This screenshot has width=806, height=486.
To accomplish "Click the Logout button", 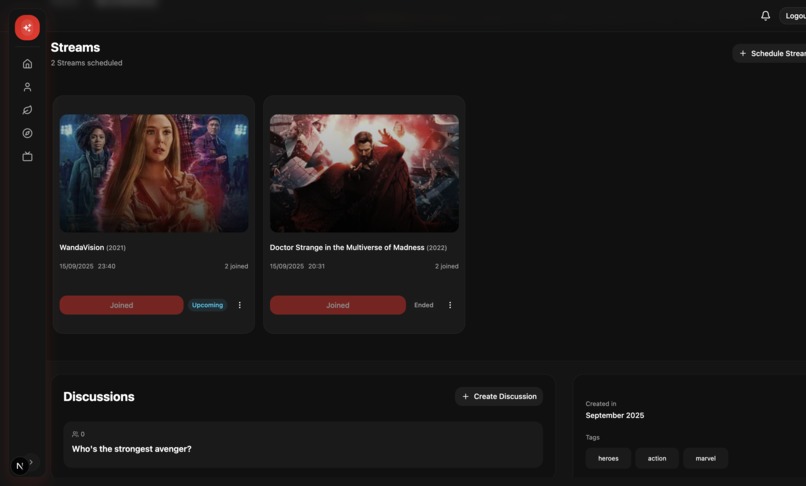I will pyautogui.click(x=793, y=16).
